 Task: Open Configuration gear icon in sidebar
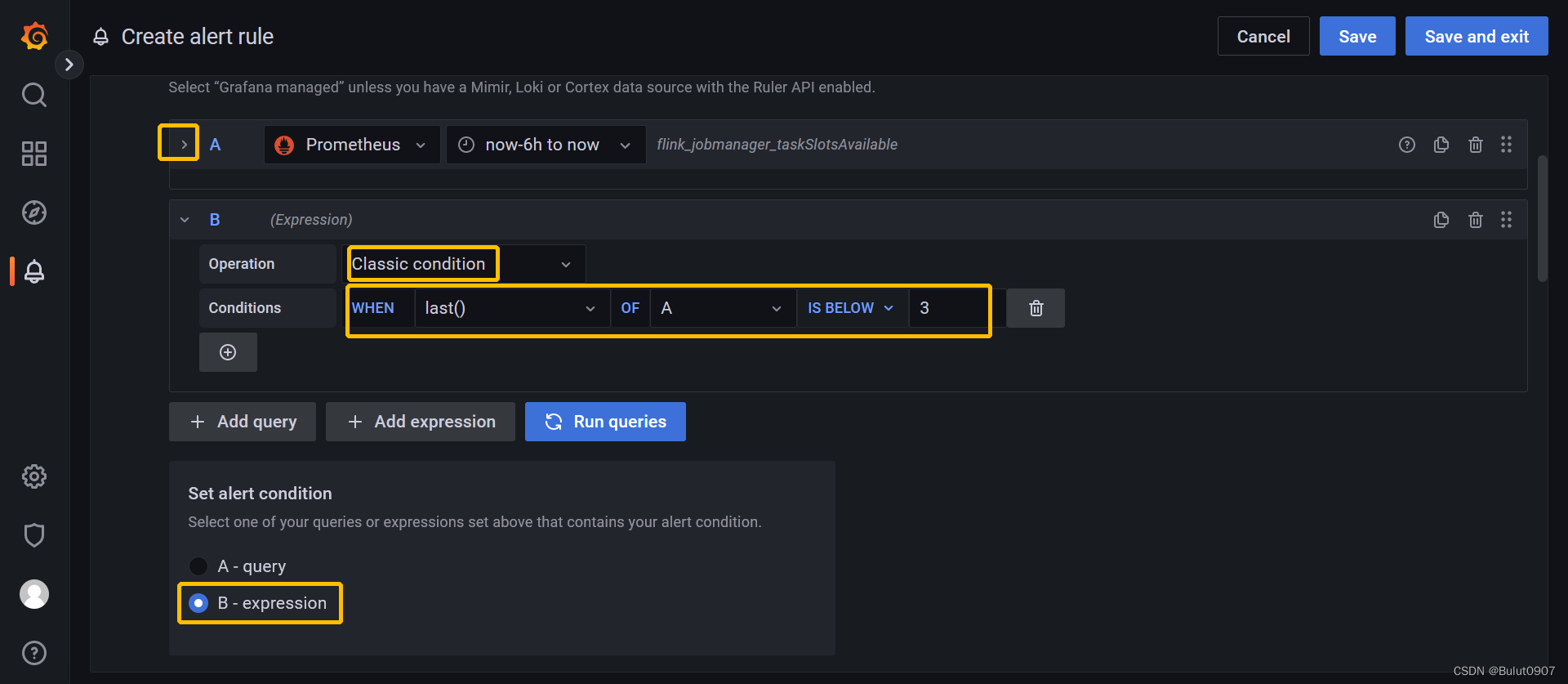click(x=34, y=476)
